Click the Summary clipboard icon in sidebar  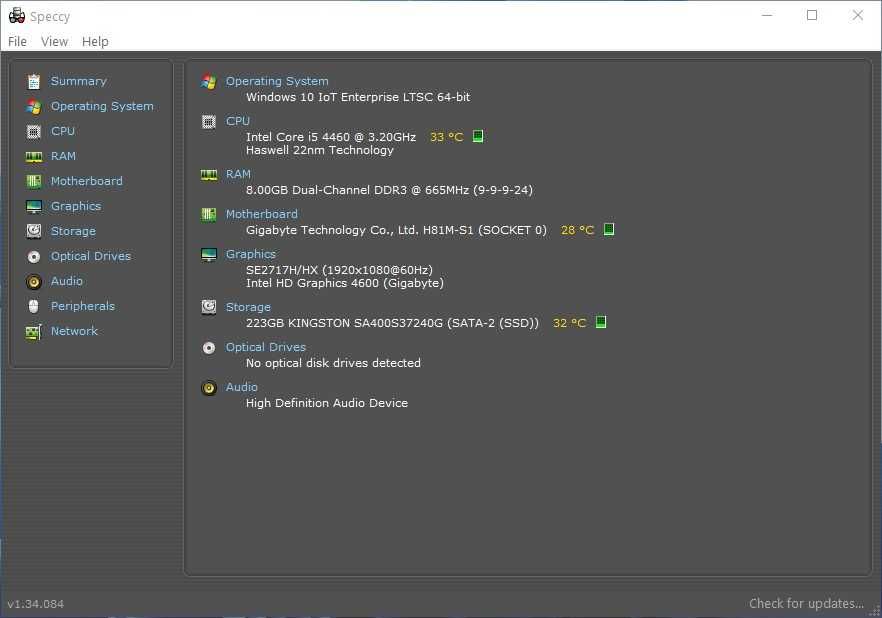pos(34,82)
